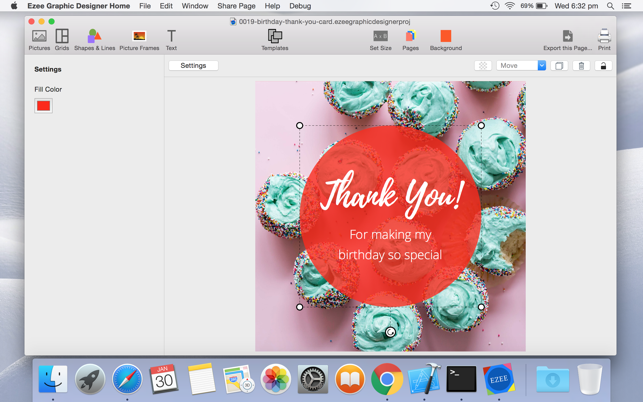Select the Text tool

click(171, 39)
